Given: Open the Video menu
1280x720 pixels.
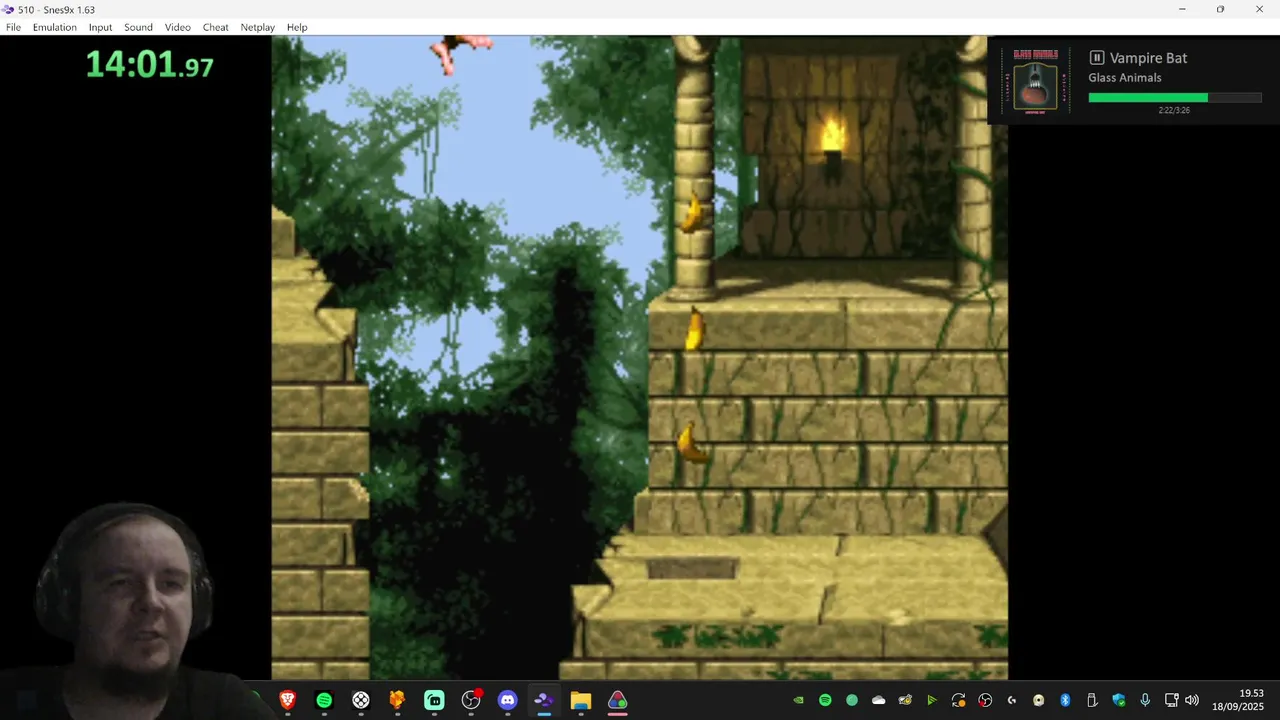Looking at the screenshot, I should click(178, 27).
